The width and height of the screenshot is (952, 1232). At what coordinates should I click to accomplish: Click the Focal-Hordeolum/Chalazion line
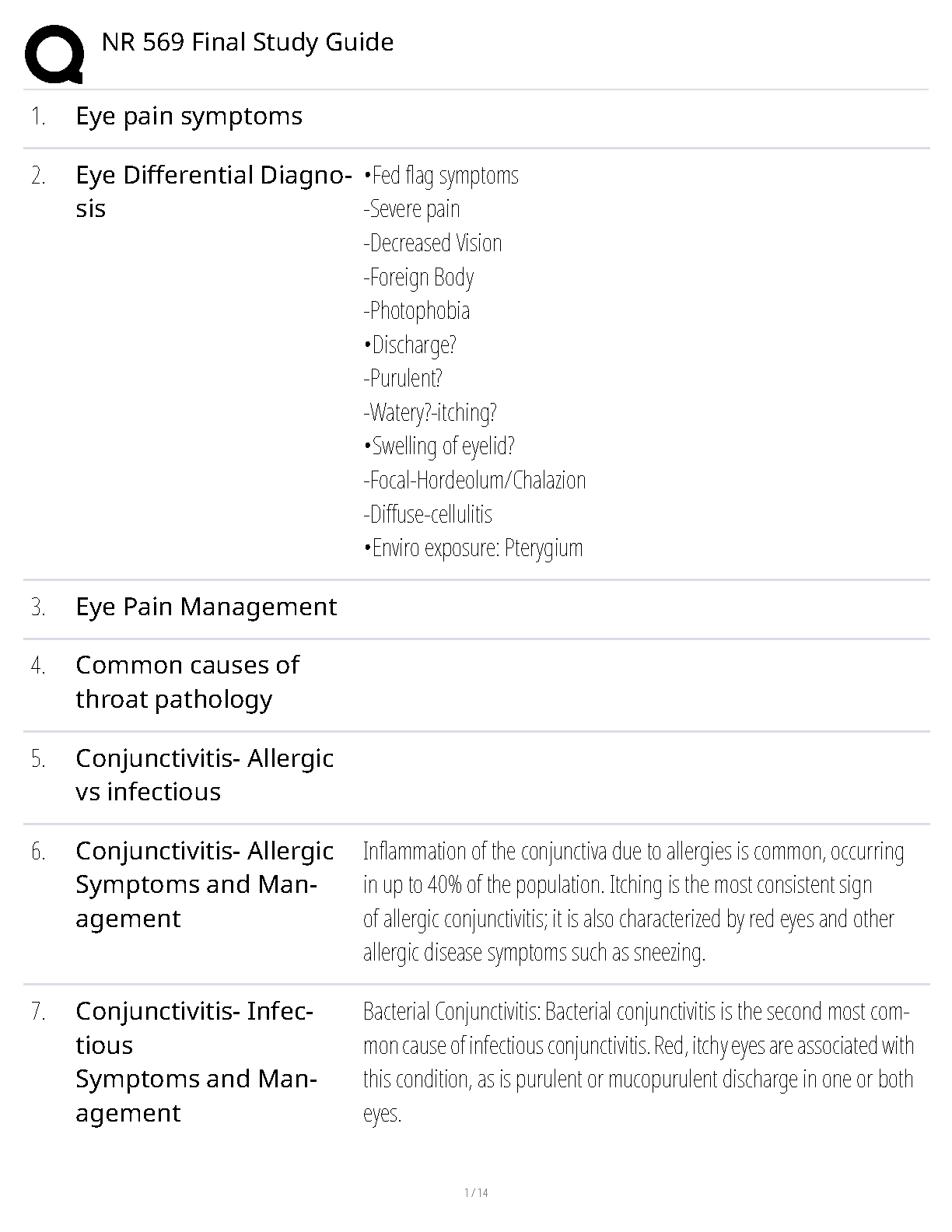coord(474,481)
